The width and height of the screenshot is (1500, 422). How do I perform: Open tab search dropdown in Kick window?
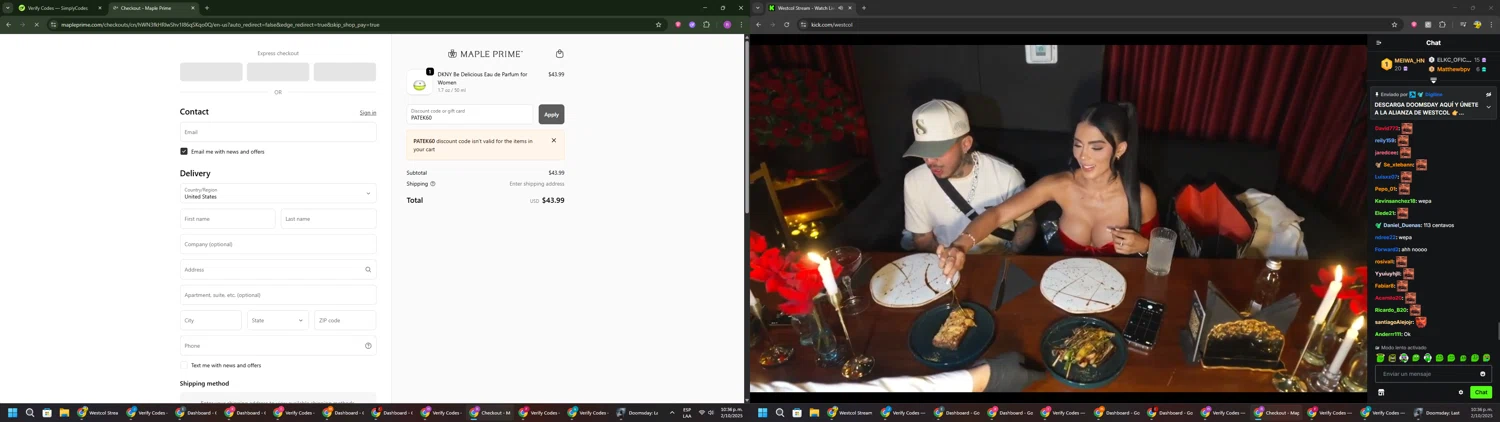pos(757,8)
